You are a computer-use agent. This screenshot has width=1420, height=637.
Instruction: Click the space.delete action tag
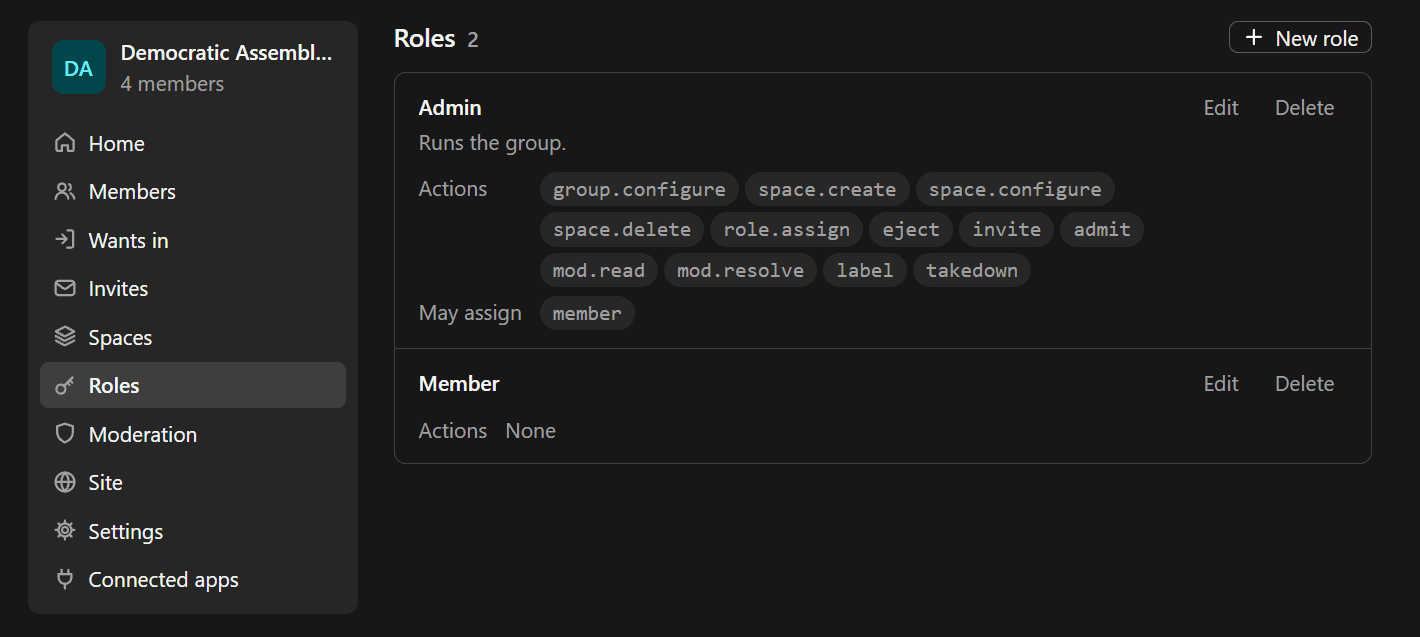coord(622,229)
